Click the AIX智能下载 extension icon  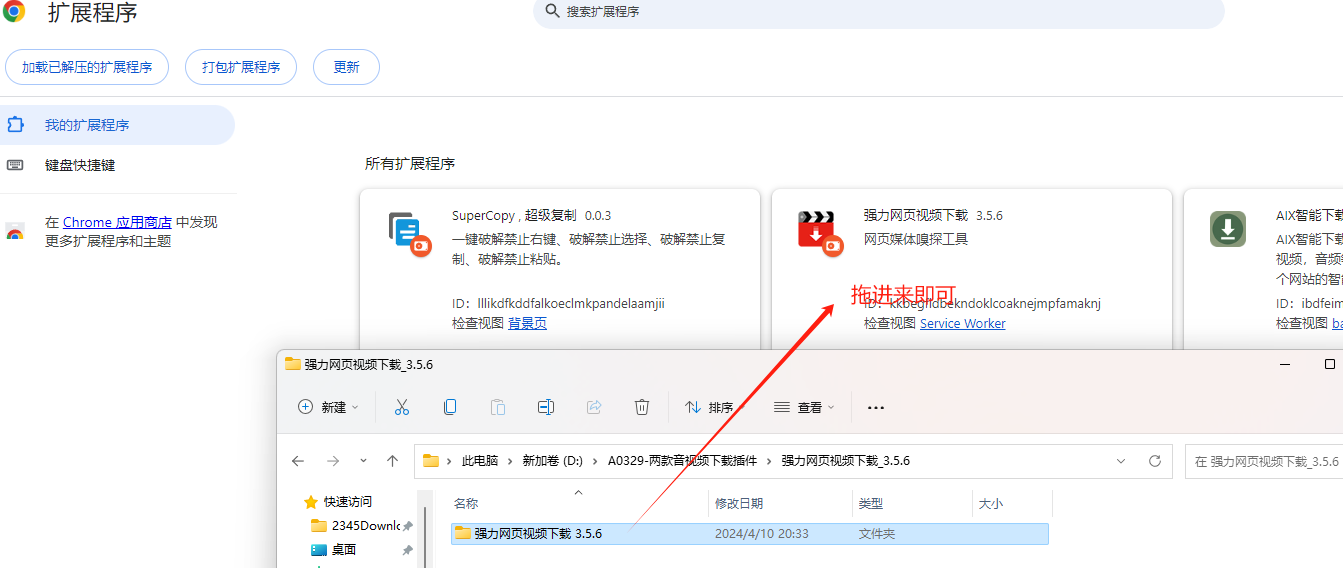tap(1227, 229)
